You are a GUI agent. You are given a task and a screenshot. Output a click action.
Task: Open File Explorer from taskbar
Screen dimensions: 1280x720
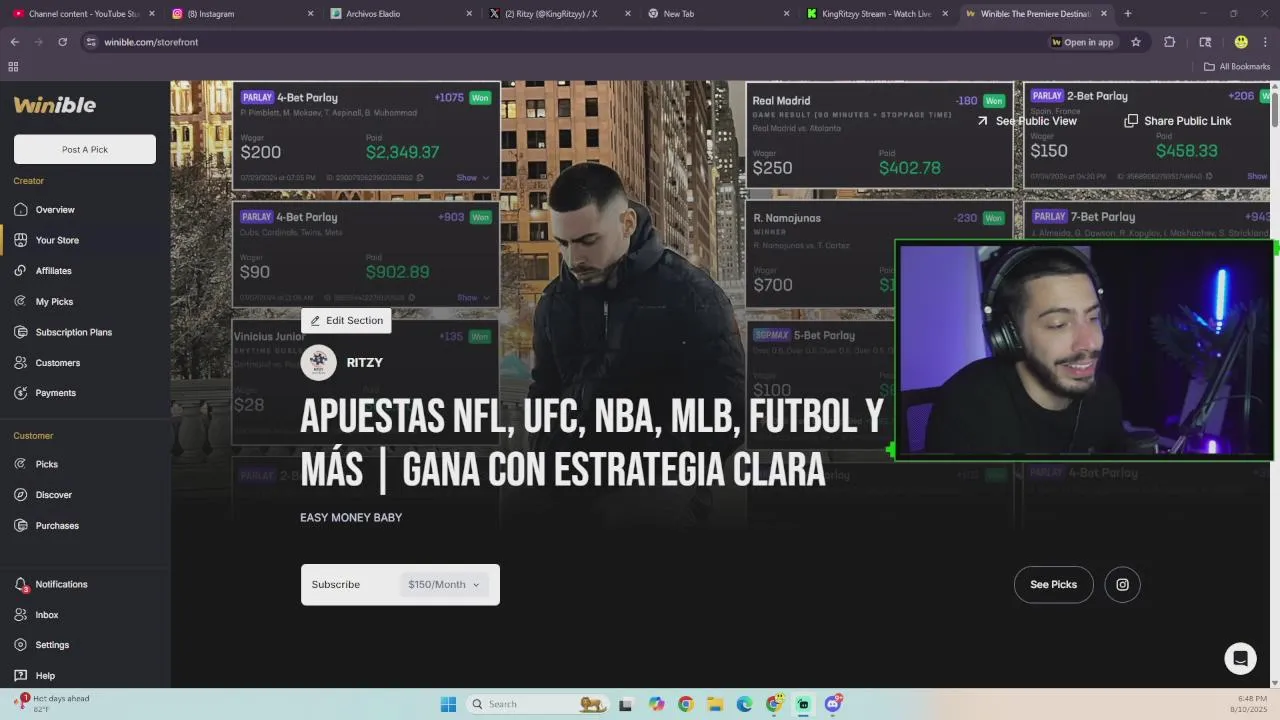(715, 704)
